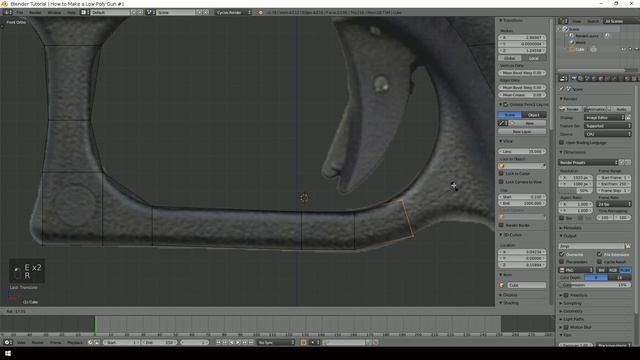Open the Help menu
This screenshot has width=640, height=360.
pos(71,12)
